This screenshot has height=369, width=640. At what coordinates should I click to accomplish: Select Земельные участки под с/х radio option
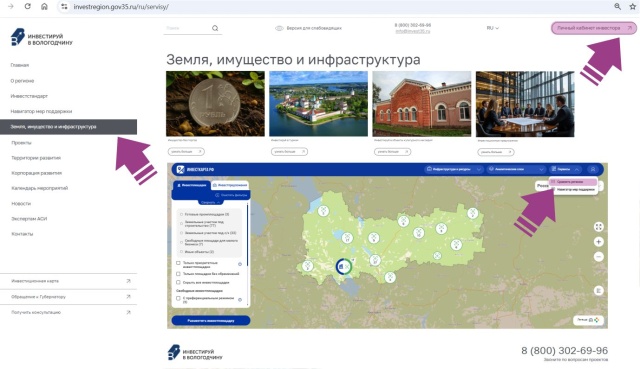(x=182, y=233)
